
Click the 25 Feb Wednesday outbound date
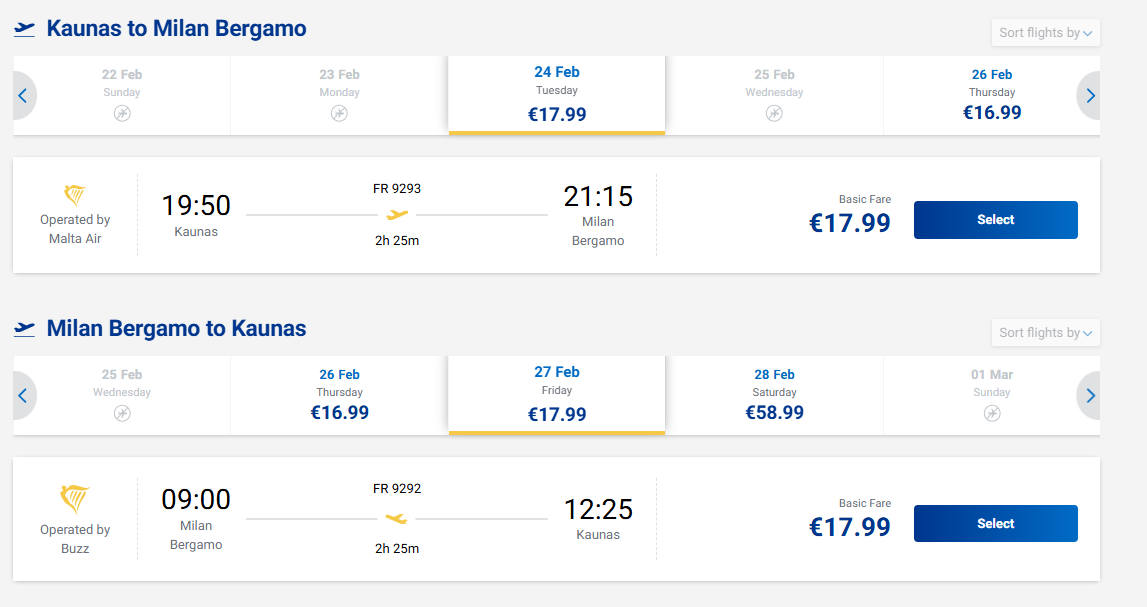pyautogui.click(x=775, y=94)
